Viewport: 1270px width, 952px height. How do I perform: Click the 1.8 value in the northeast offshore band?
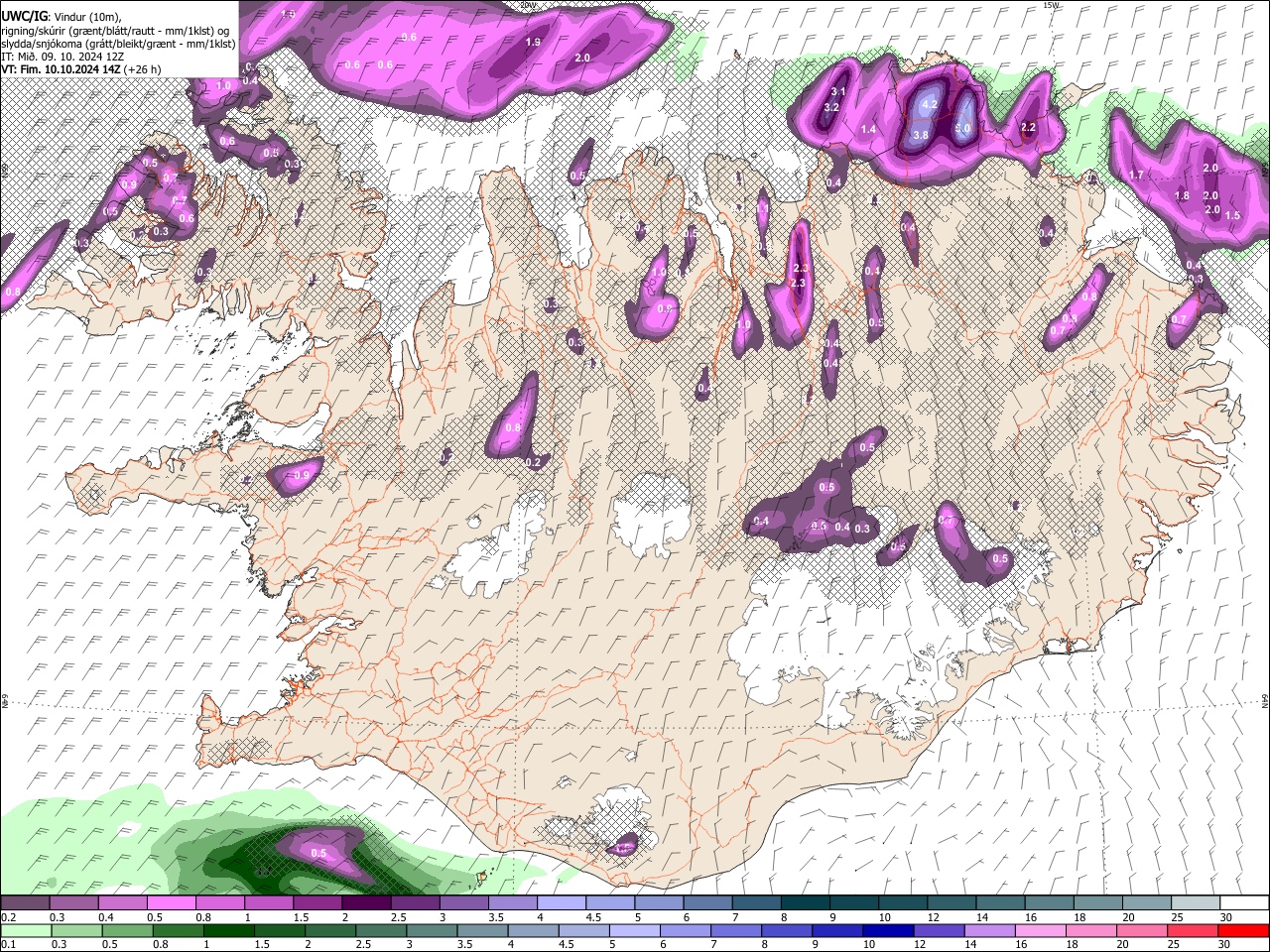(x=1182, y=196)
